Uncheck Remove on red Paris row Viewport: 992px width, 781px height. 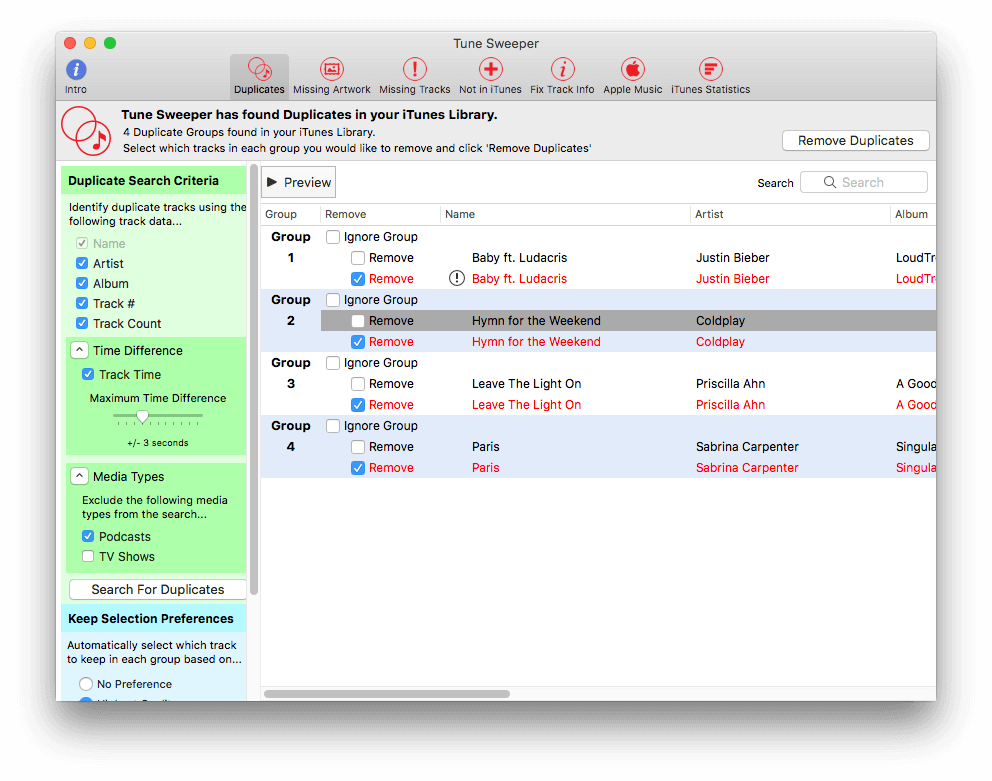coord(358,468)
